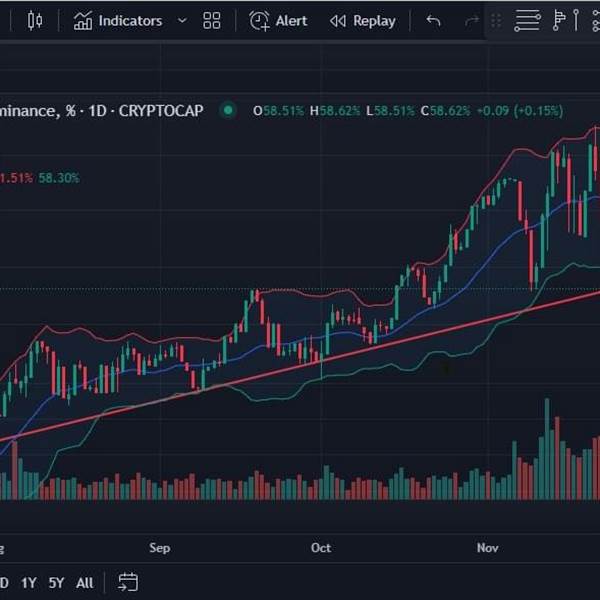Open the Indicators dialog

[118, 21]
